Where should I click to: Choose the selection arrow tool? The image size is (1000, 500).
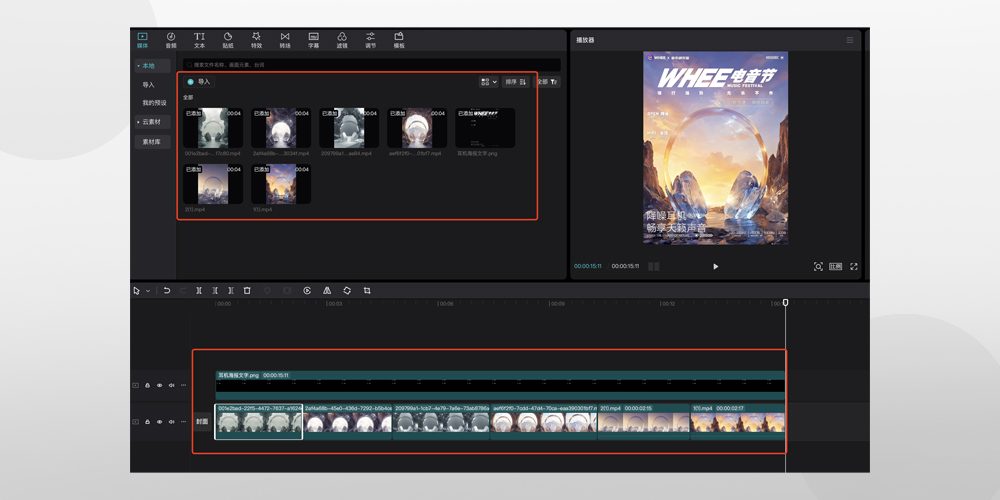coord(136,291)
